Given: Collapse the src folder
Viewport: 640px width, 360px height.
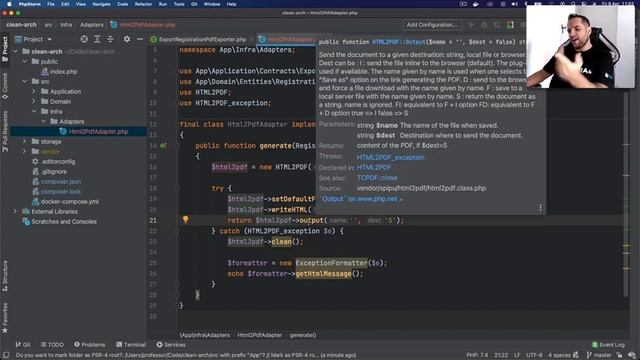Looking at the screenshot, I should coord(25,82).
